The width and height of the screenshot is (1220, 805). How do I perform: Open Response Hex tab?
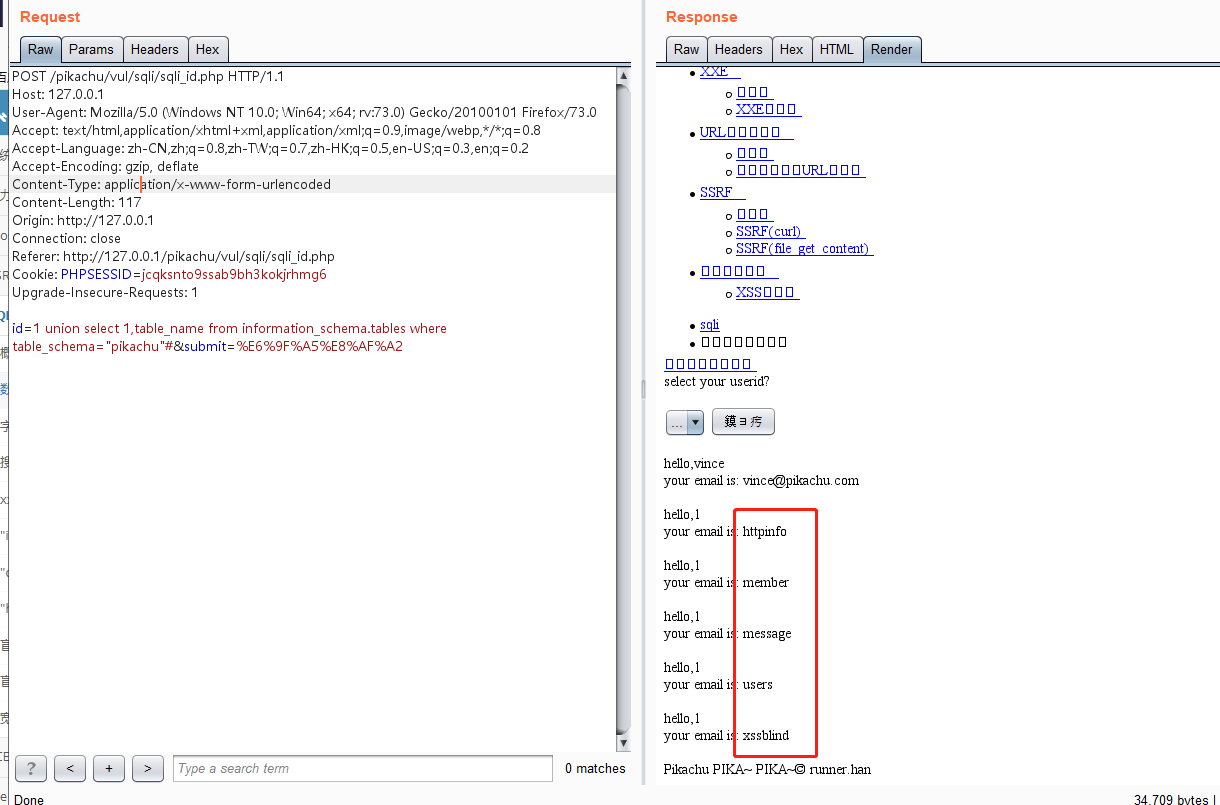pyautogui.click(x=791, y=49)
